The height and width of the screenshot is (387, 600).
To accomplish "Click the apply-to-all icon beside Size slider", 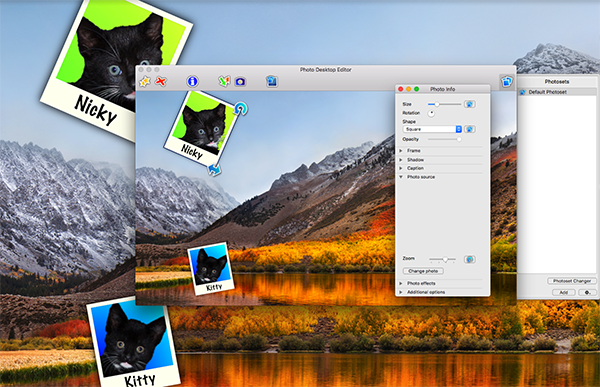I will 470,104.
